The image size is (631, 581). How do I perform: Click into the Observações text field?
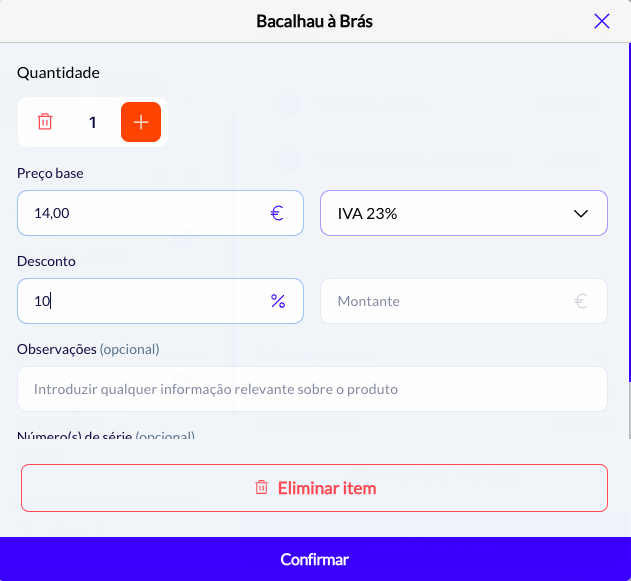click(x=312, y=389)
